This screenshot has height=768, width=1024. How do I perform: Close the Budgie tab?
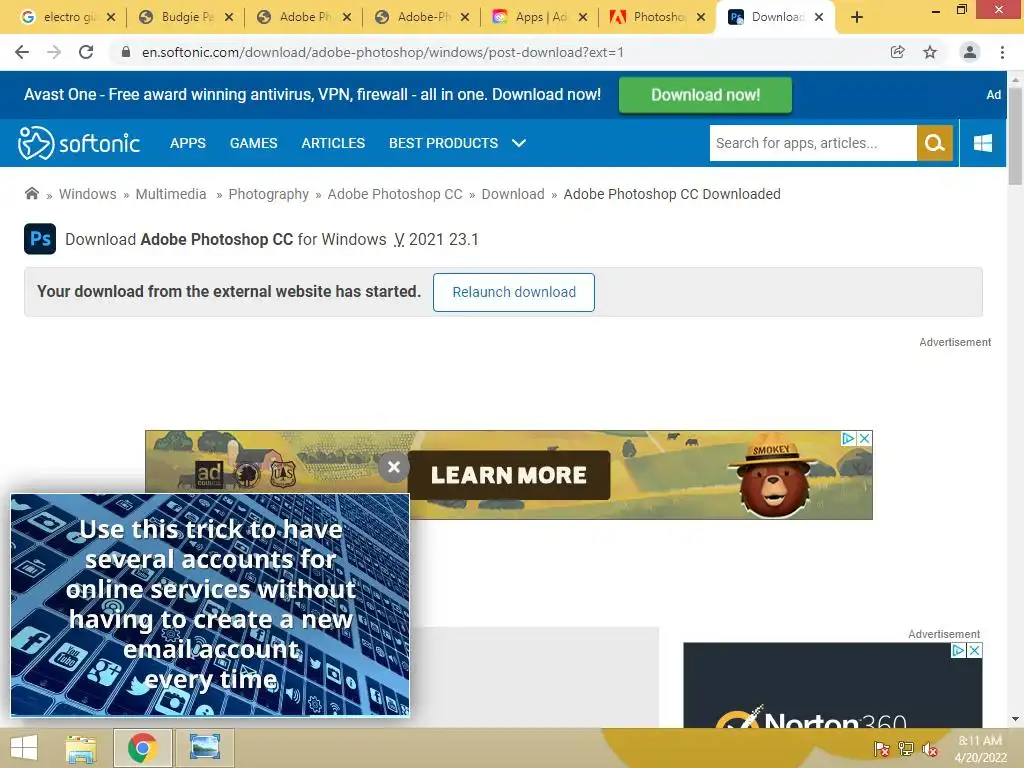pos(229,18)
